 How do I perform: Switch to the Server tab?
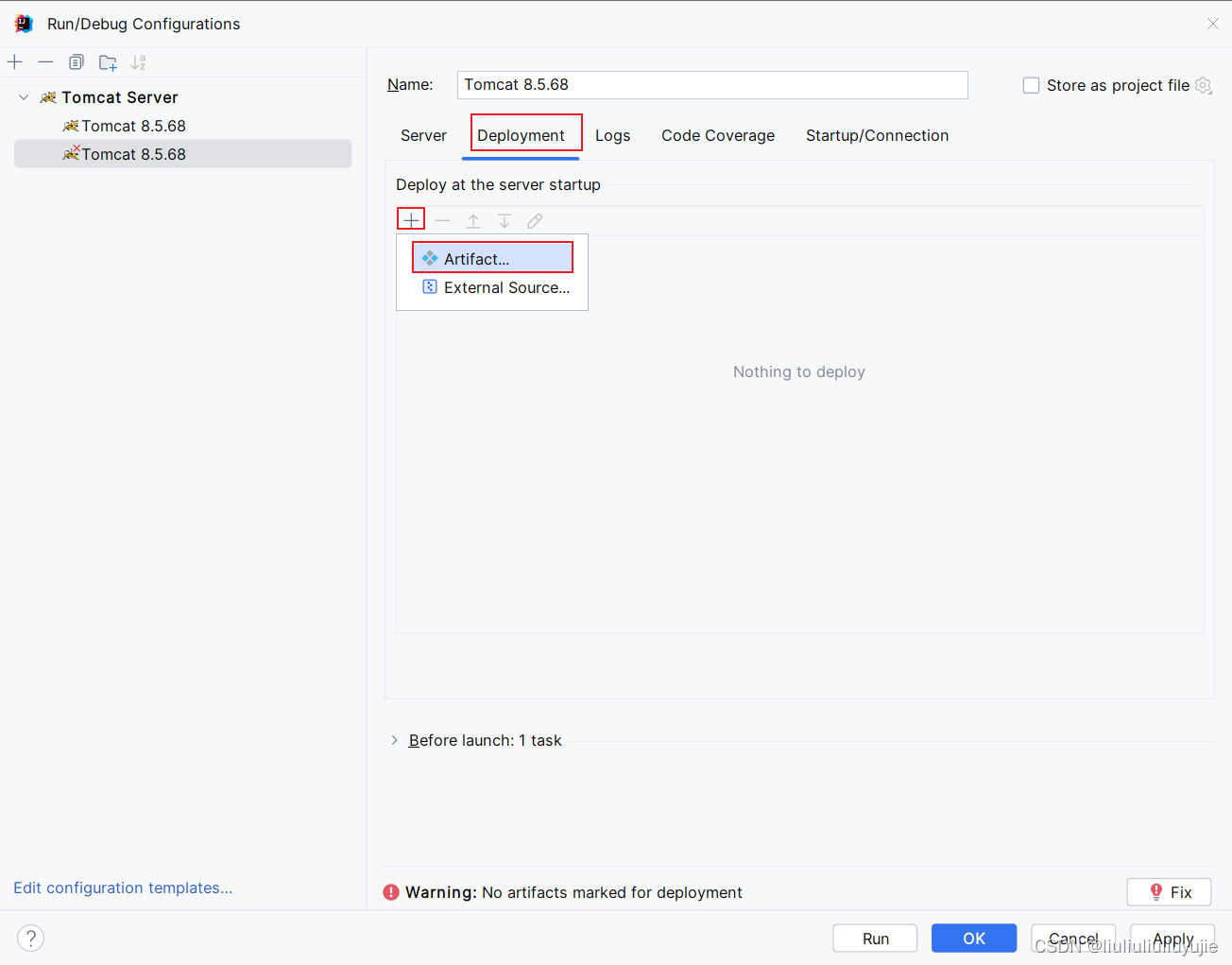click(423, 135)
